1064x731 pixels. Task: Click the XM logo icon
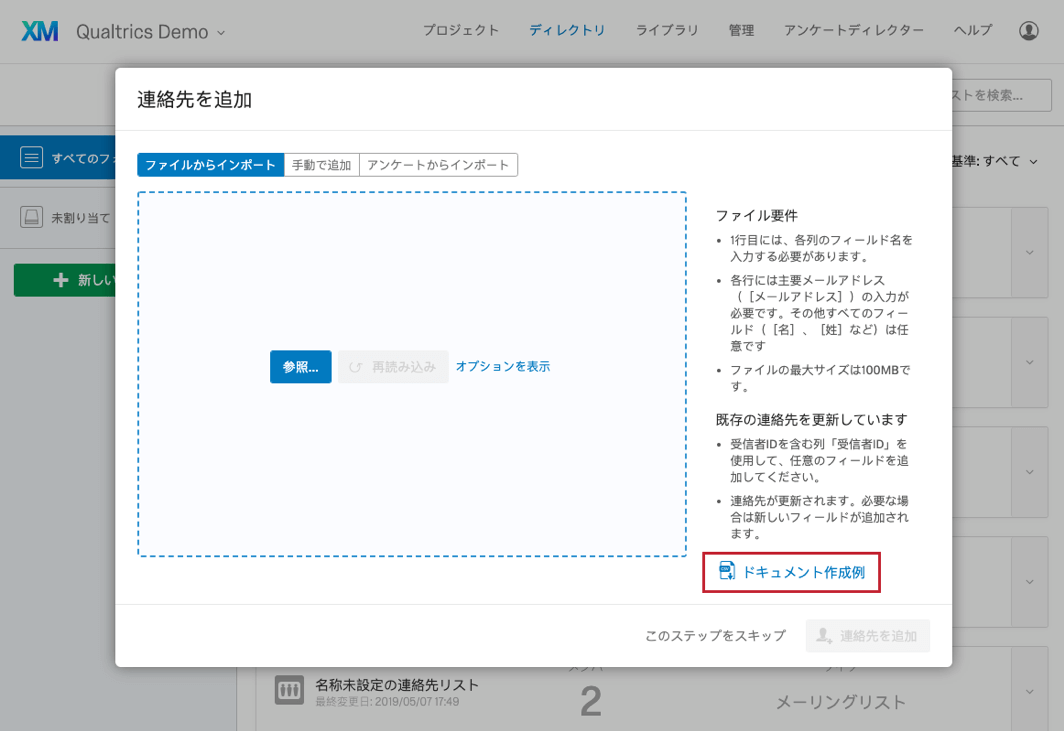(40, 31)
